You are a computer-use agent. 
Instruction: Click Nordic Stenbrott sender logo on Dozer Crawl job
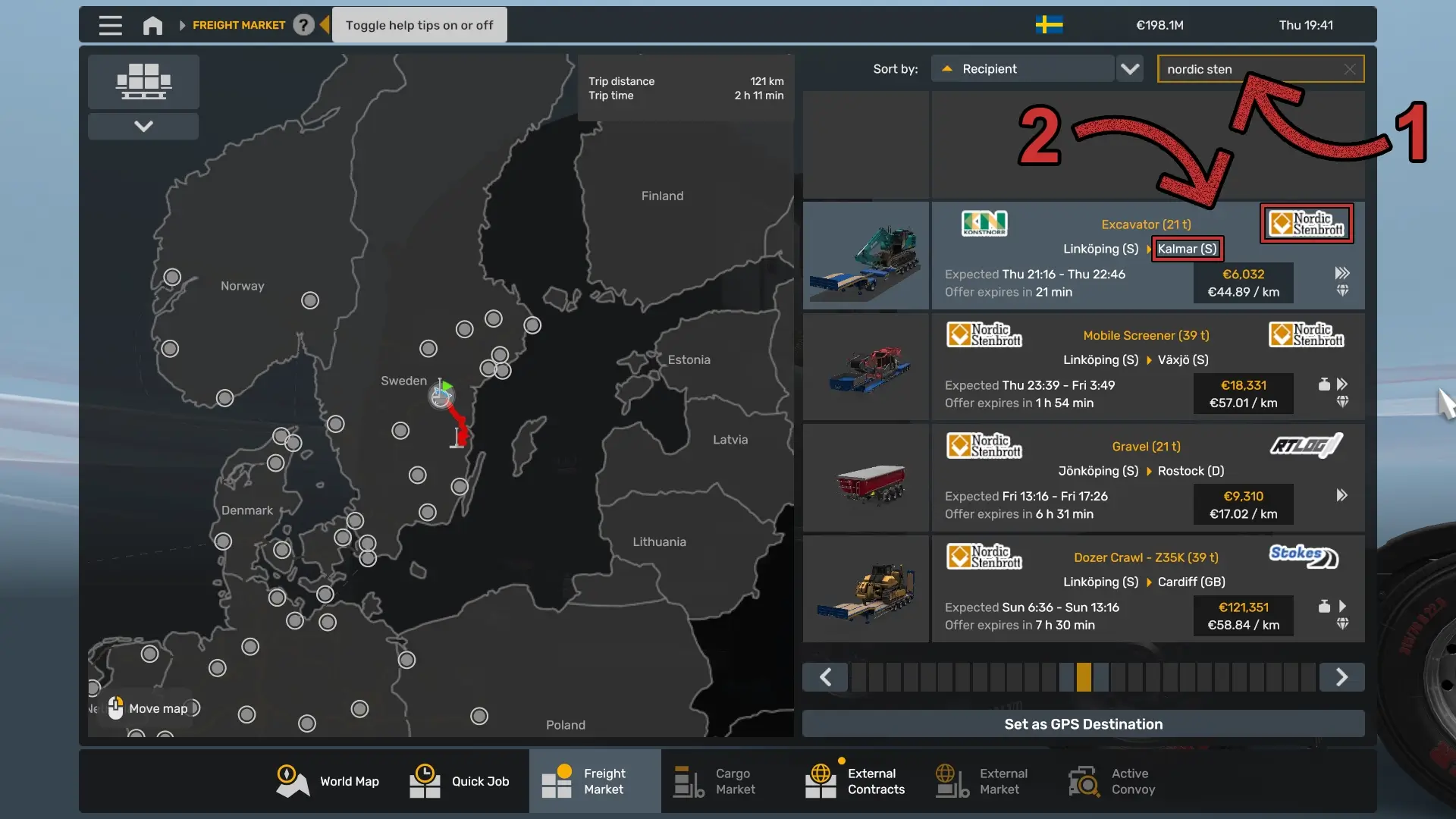(984, 557)
